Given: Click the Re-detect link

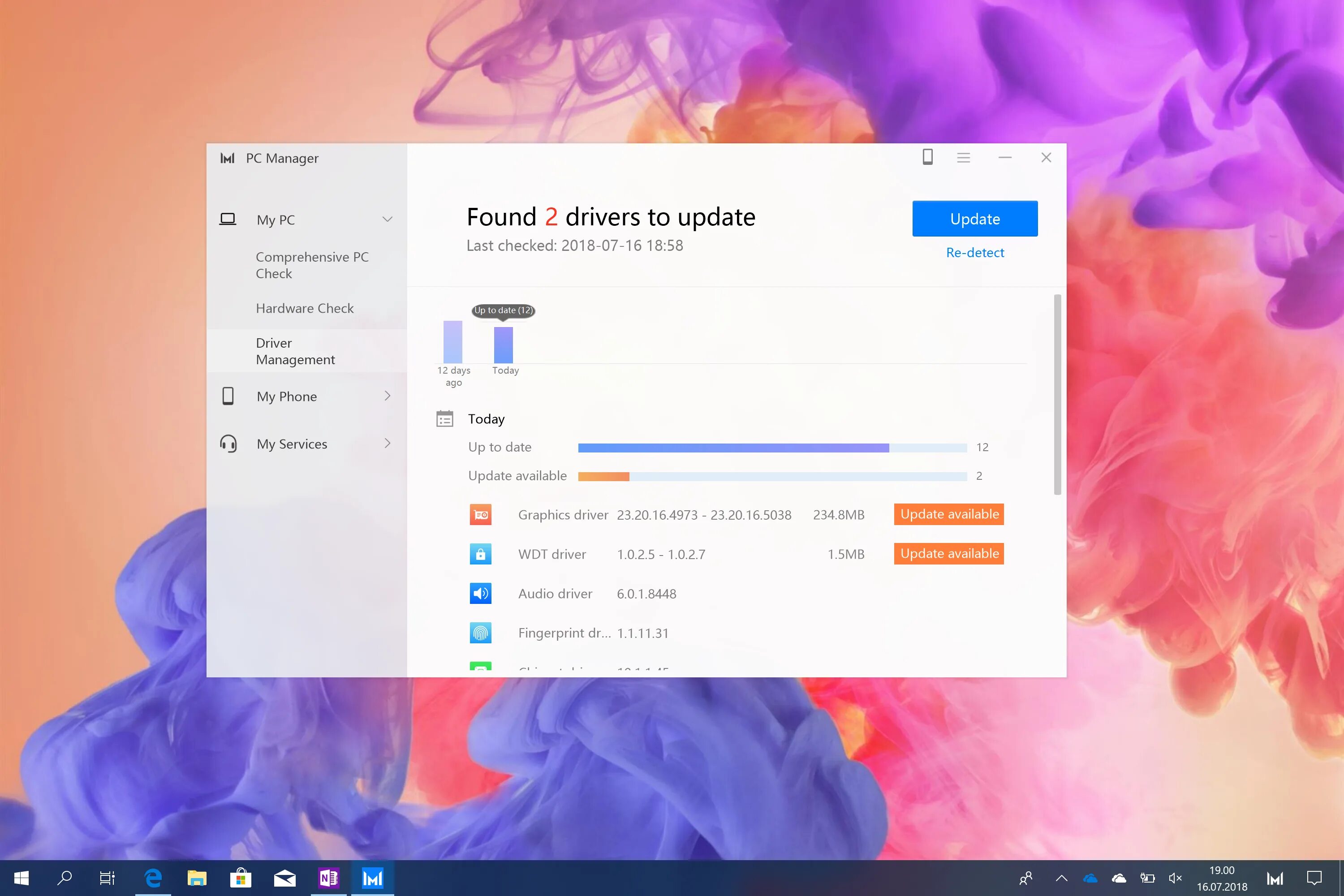Looking at the screenshot, I should tap(975, 252).
